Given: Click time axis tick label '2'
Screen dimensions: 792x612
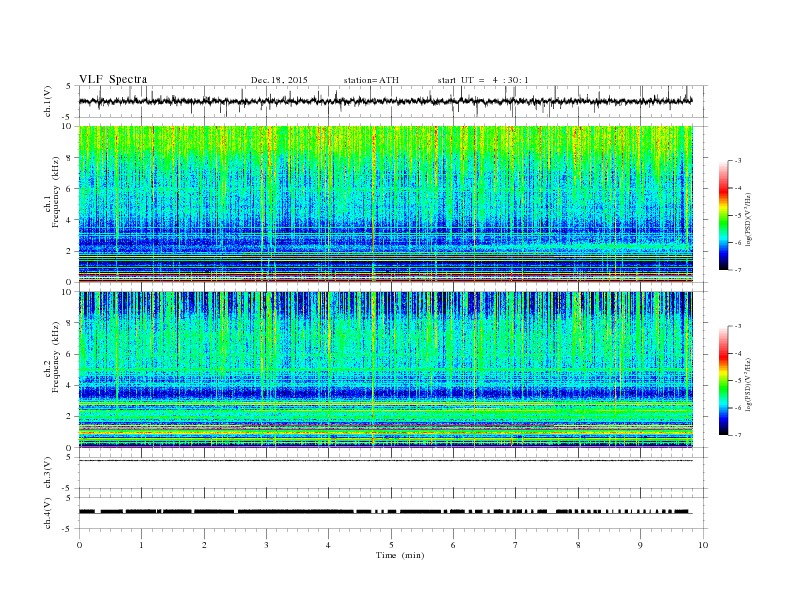Looking at the screenshot, I should click(204, 545).
